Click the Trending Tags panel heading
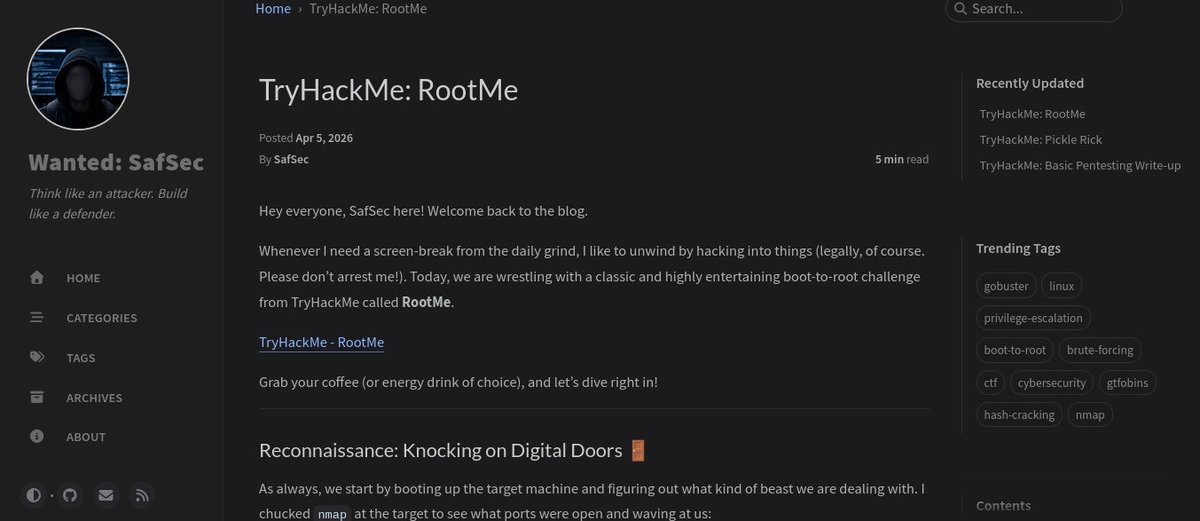Viewport: 1200px width, 521px height. tap(1018, 248)
